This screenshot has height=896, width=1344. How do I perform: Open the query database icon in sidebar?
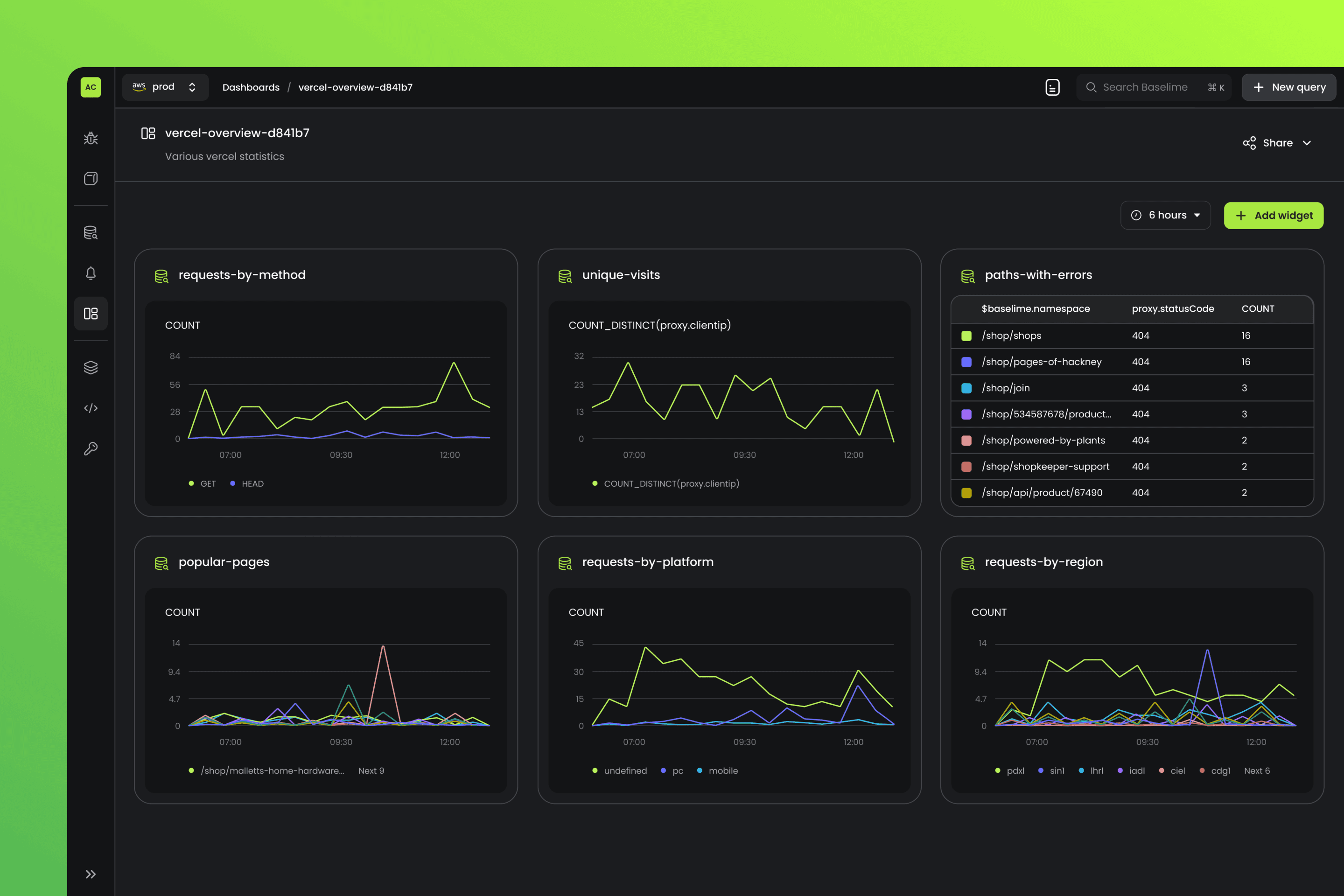click(91, 232)
